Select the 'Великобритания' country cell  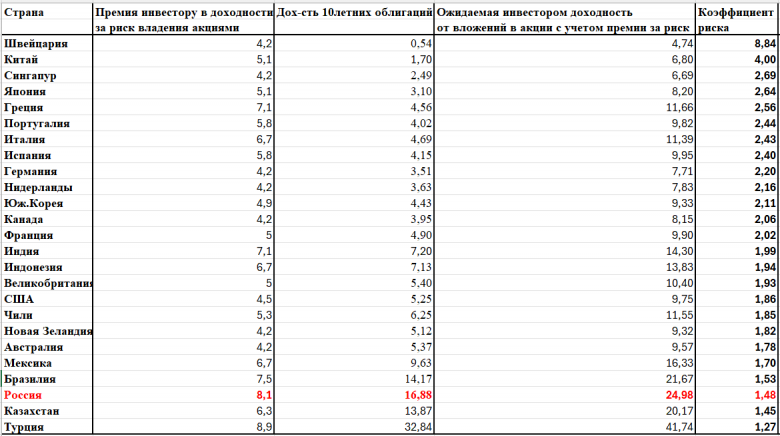(x=48, y=283)
